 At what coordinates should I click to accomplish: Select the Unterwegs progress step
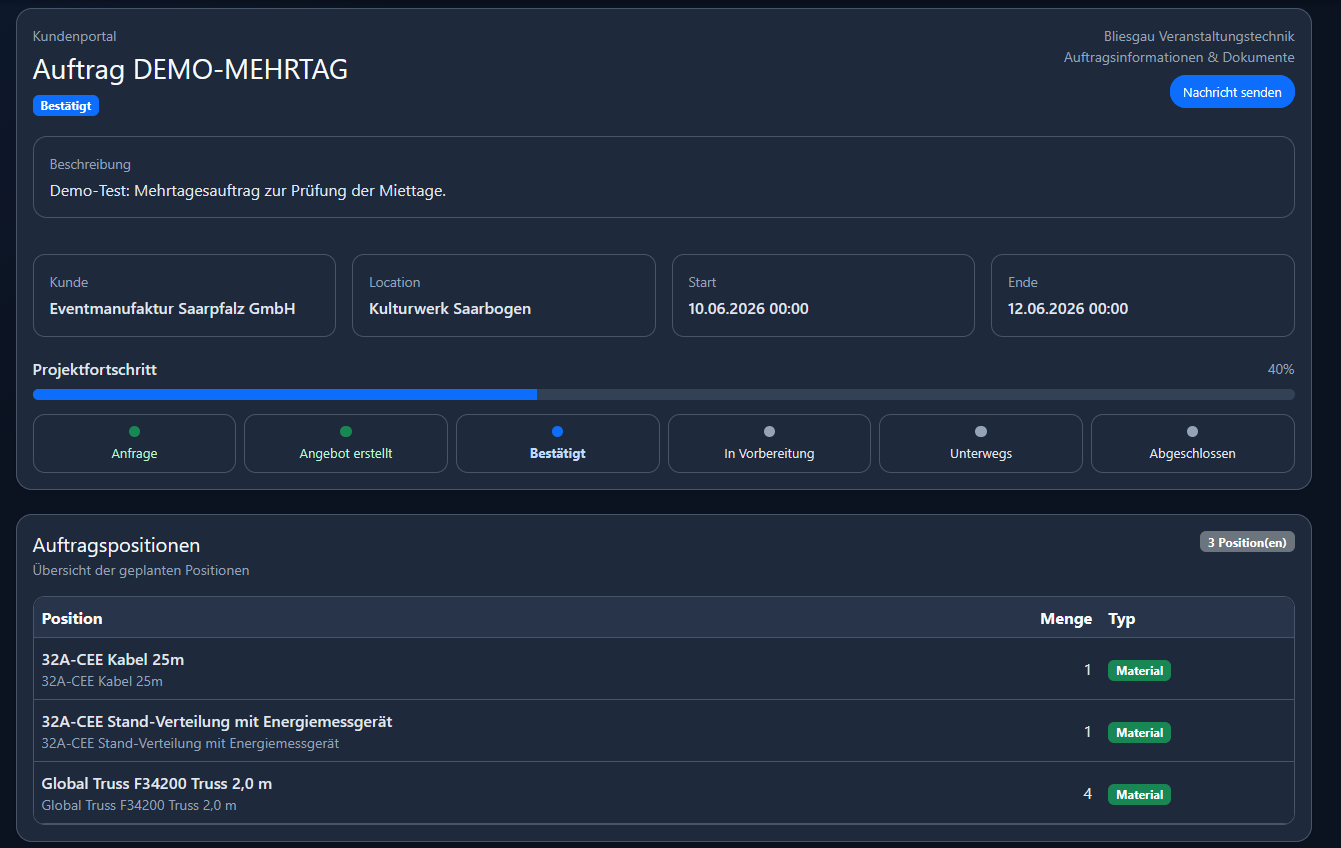[981, 443]
